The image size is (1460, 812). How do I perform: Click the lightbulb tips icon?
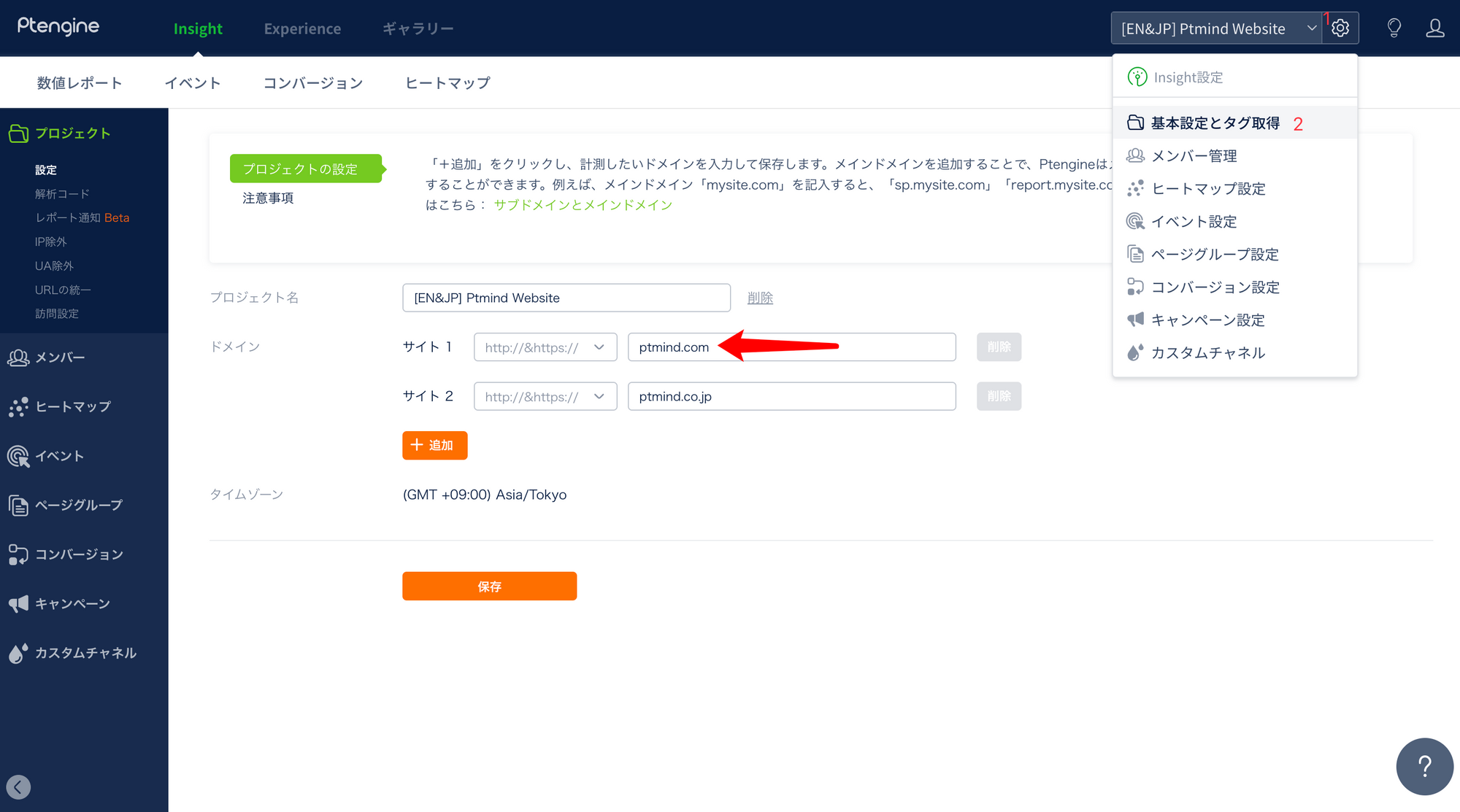pos(1394,28)
